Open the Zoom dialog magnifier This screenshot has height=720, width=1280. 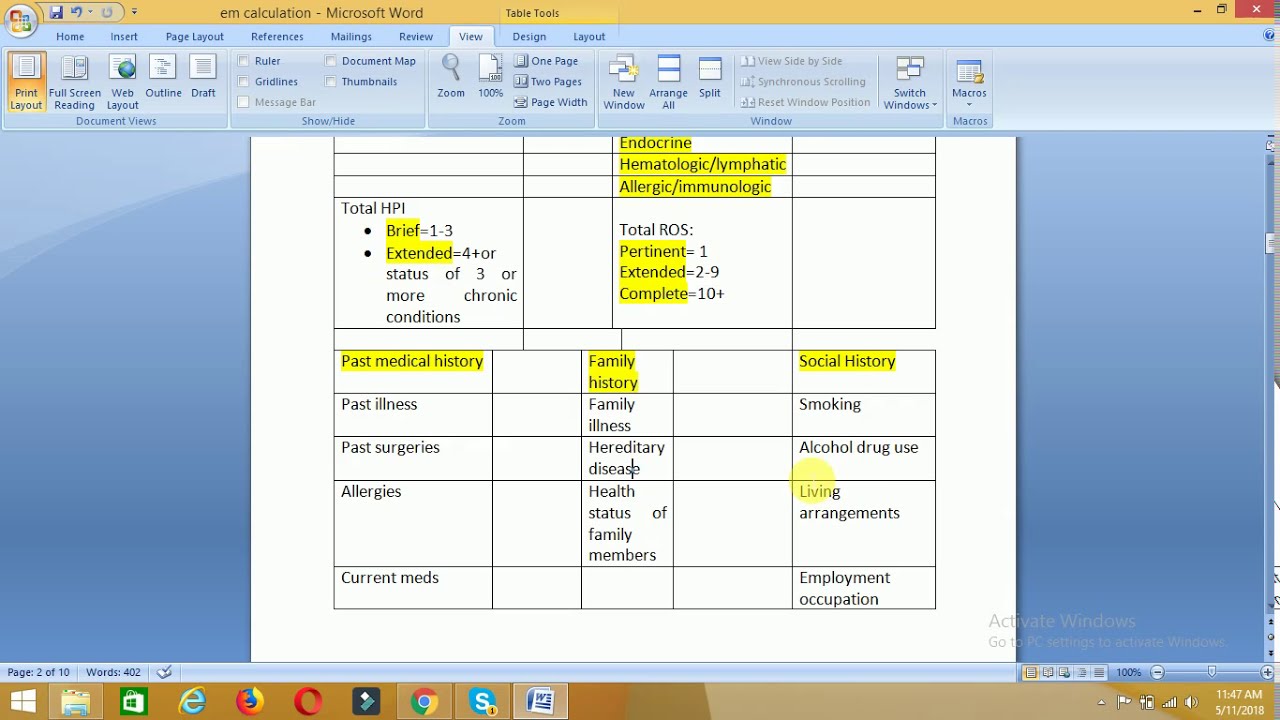click(x=451, y=77)
